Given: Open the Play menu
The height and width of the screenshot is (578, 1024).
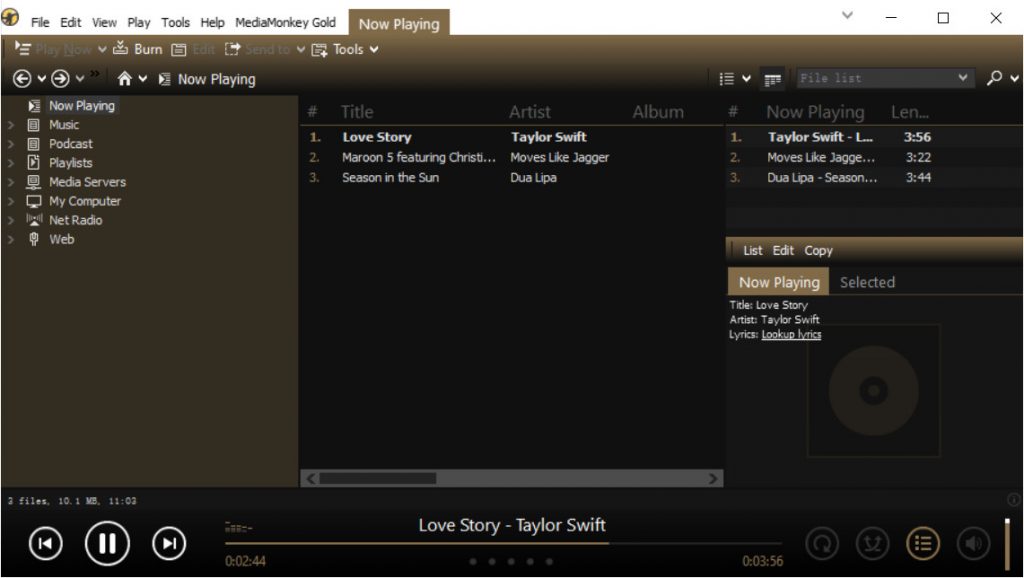Looking at the screenshot, I should (138, 22).
